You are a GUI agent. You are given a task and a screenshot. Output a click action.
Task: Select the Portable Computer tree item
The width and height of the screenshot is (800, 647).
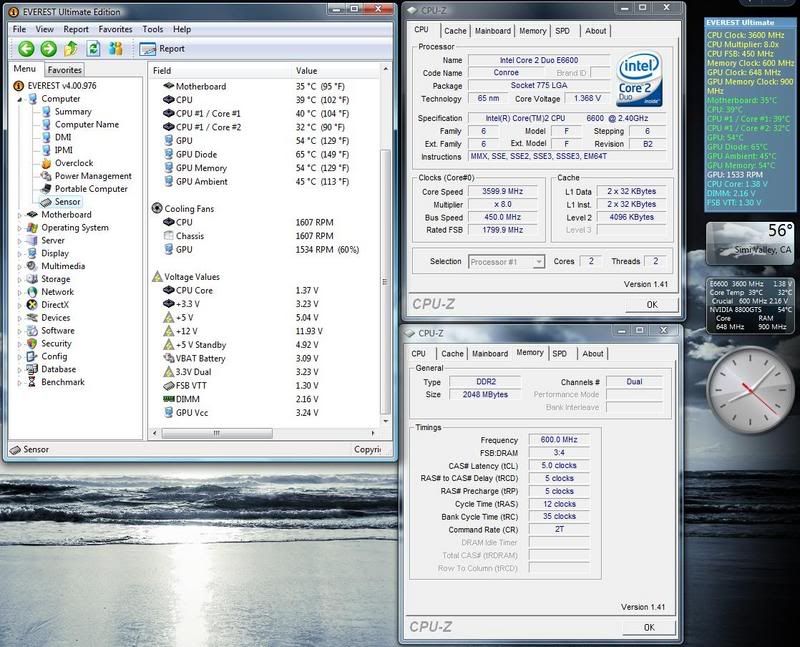(85, 189)
